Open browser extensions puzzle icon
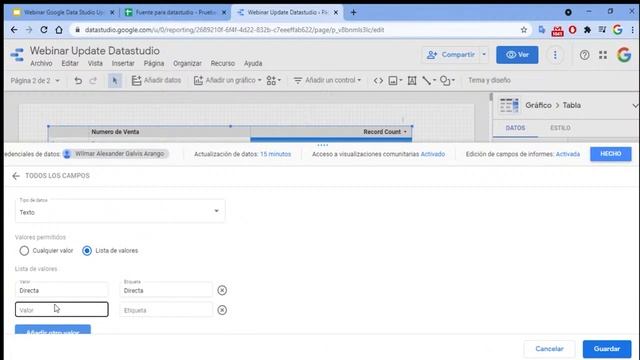The image size is (640, 360). coord(587,30)
